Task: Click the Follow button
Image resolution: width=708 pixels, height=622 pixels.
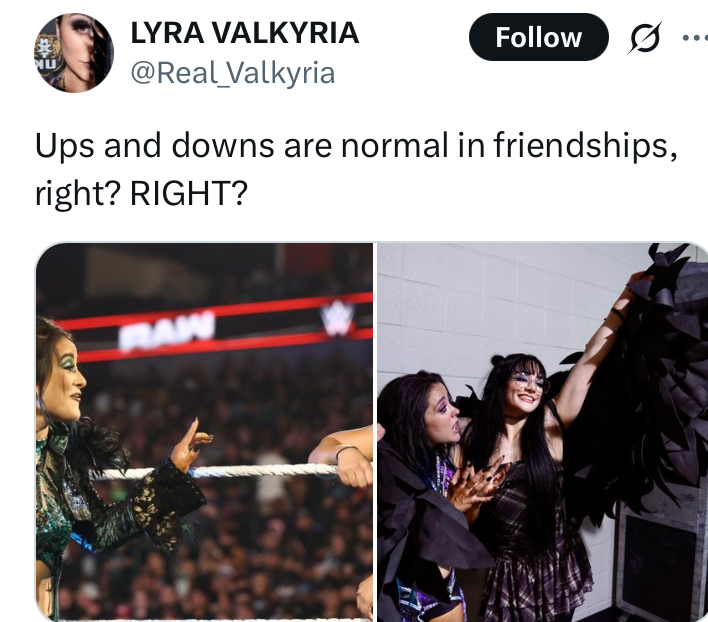Action: coord(539,37)
